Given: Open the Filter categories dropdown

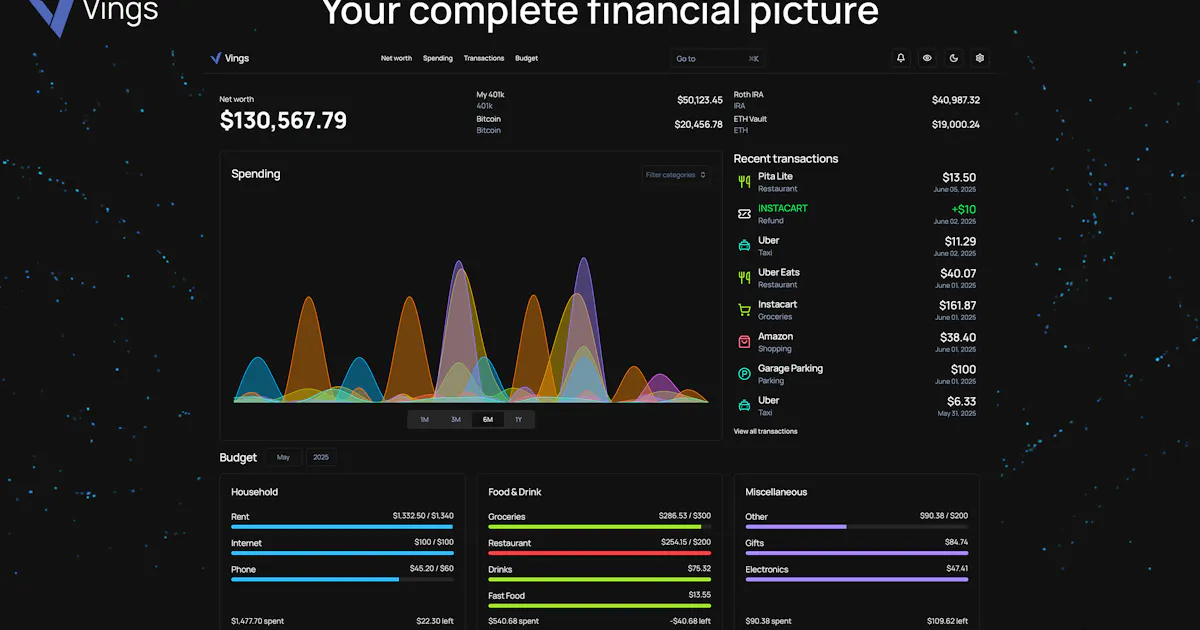Looking at the screenshot, I should [676, 175].
